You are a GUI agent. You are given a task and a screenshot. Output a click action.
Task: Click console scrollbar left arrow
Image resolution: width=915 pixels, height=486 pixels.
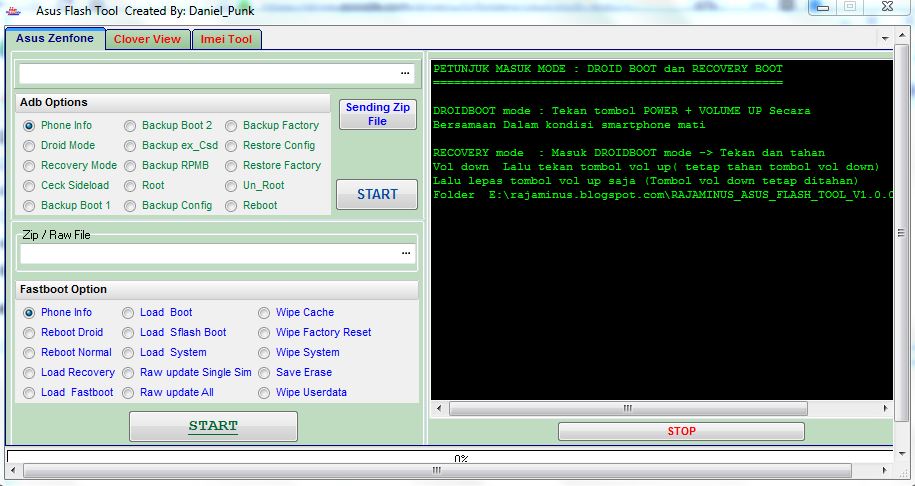tap(439, 408)
